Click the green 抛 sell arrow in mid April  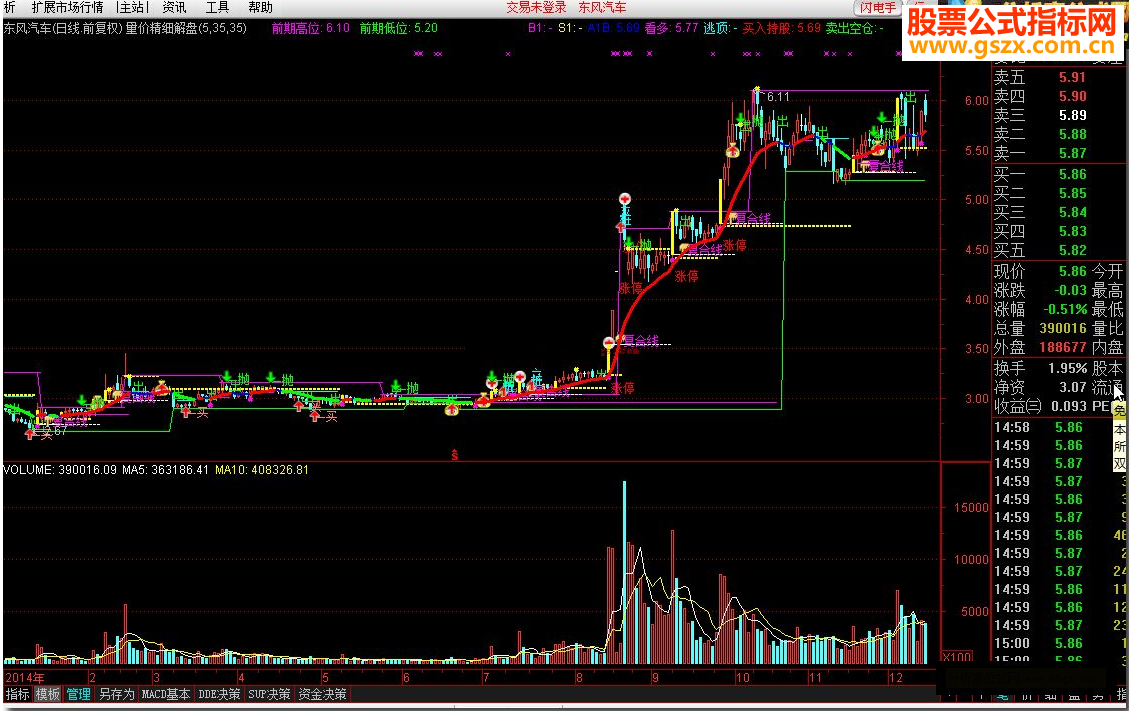tap(271, 377)
